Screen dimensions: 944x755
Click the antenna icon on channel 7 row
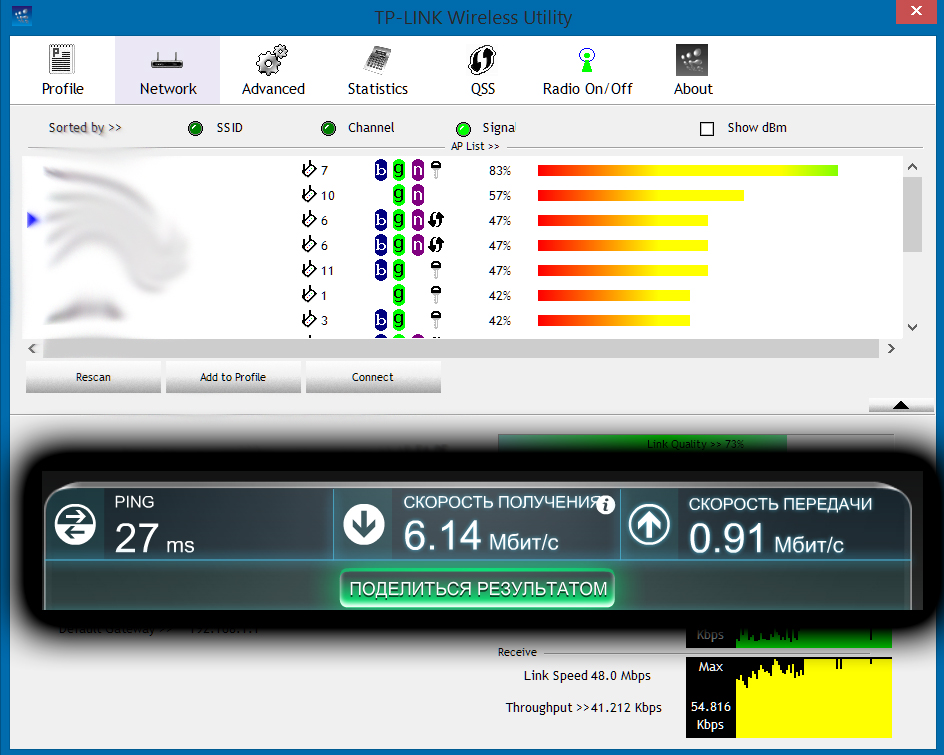(309, 169)
